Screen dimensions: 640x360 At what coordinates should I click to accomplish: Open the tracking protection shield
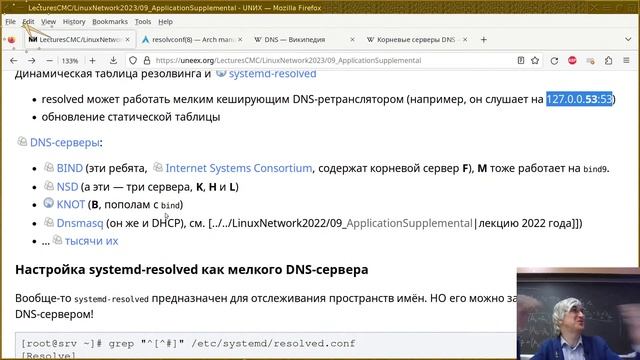pos(133,60)
